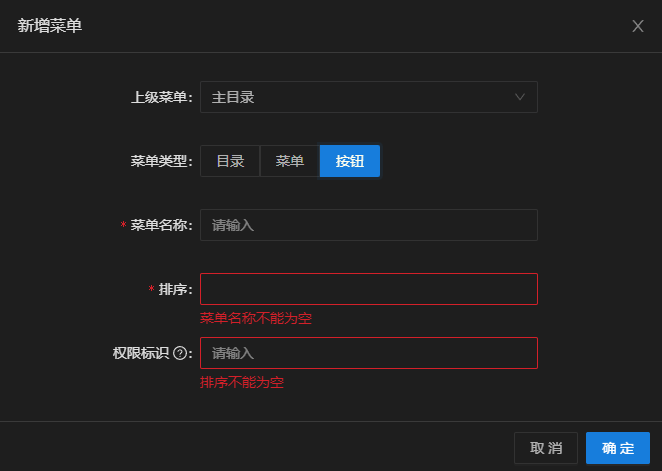Click the 菜单名称不能为空 error message

(256, 318)
